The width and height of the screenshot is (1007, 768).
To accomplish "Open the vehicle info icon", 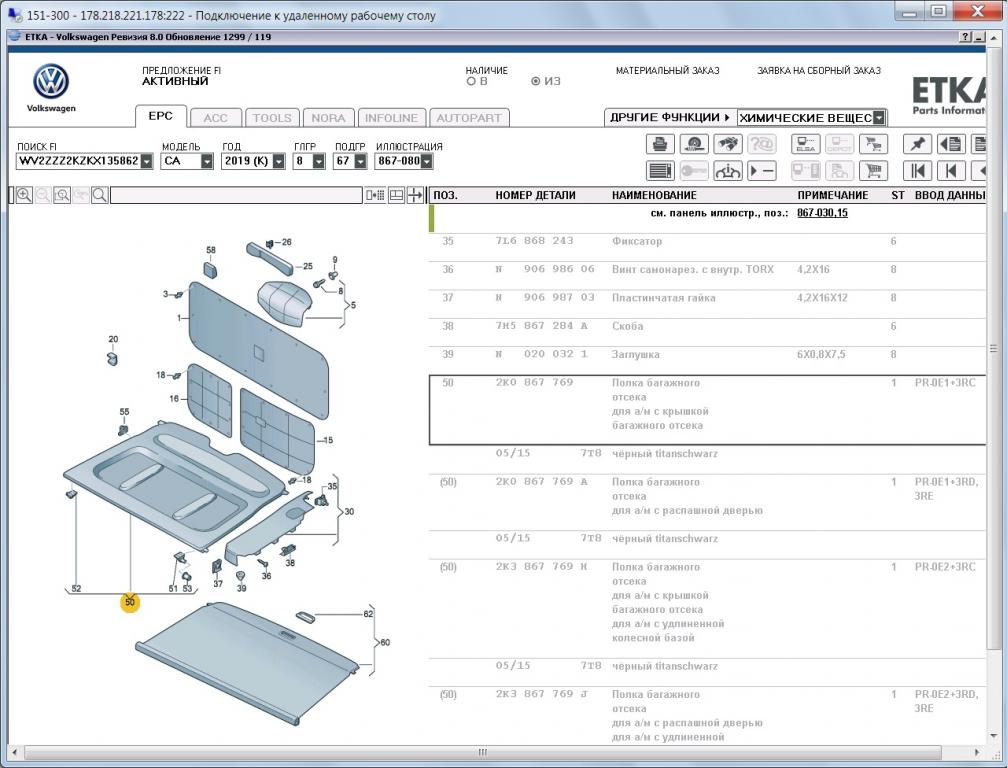I will [727, 171].
